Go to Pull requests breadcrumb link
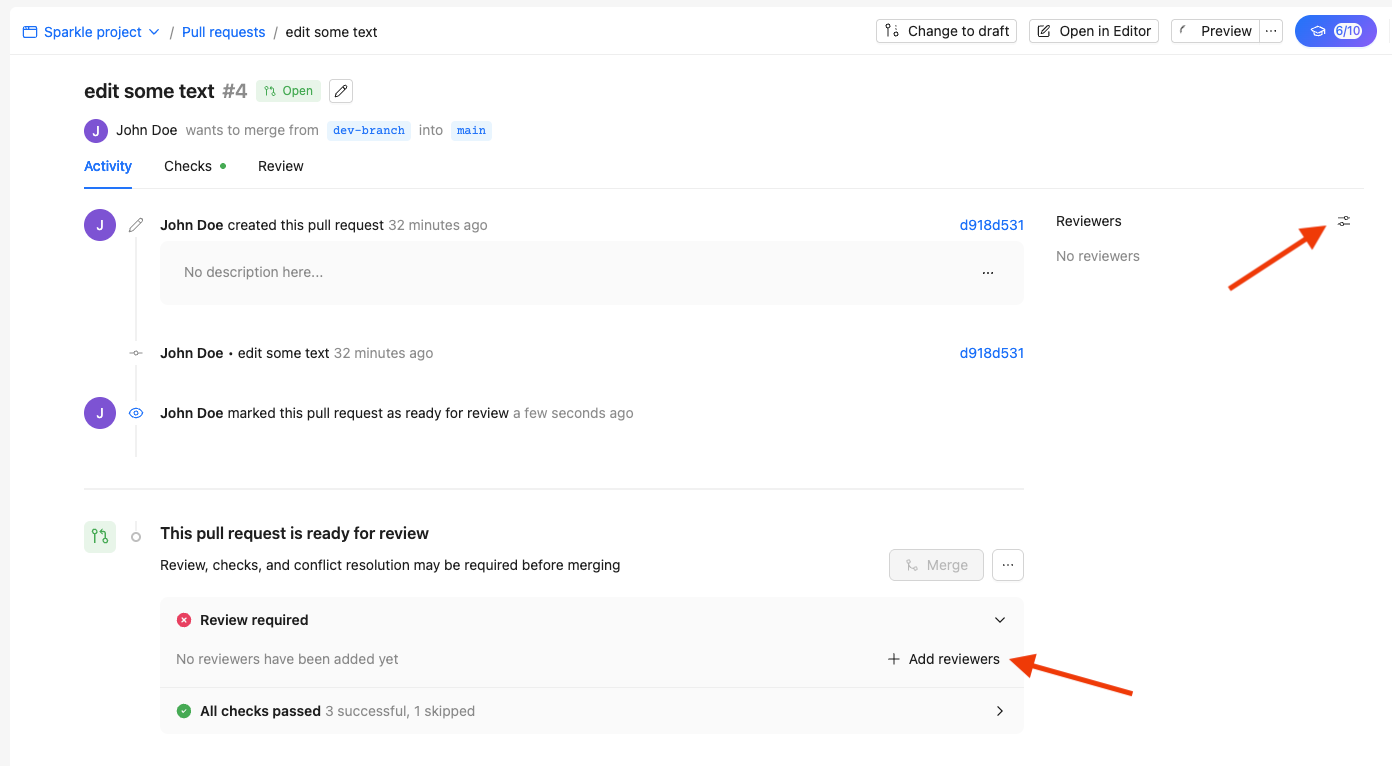The height and width of the screenshot is (766, 1392). pos(223,32)
